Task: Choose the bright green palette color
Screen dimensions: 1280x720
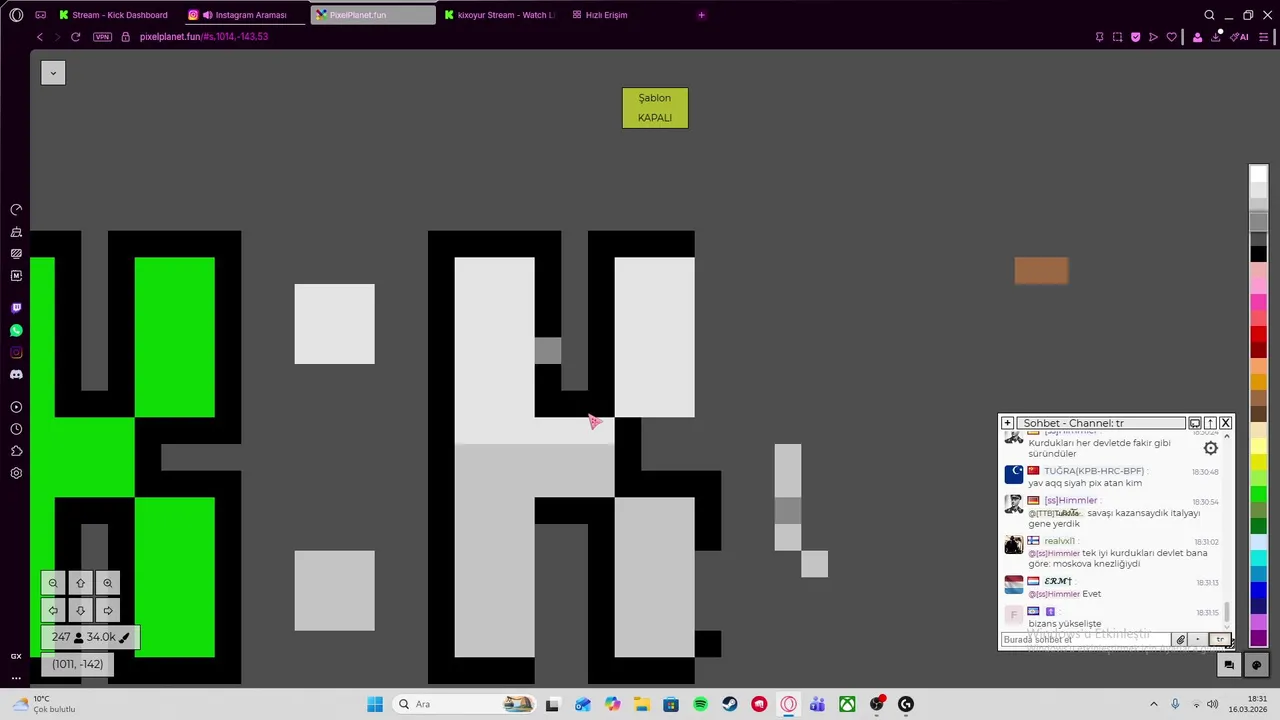Action: tap(1259, 495)
